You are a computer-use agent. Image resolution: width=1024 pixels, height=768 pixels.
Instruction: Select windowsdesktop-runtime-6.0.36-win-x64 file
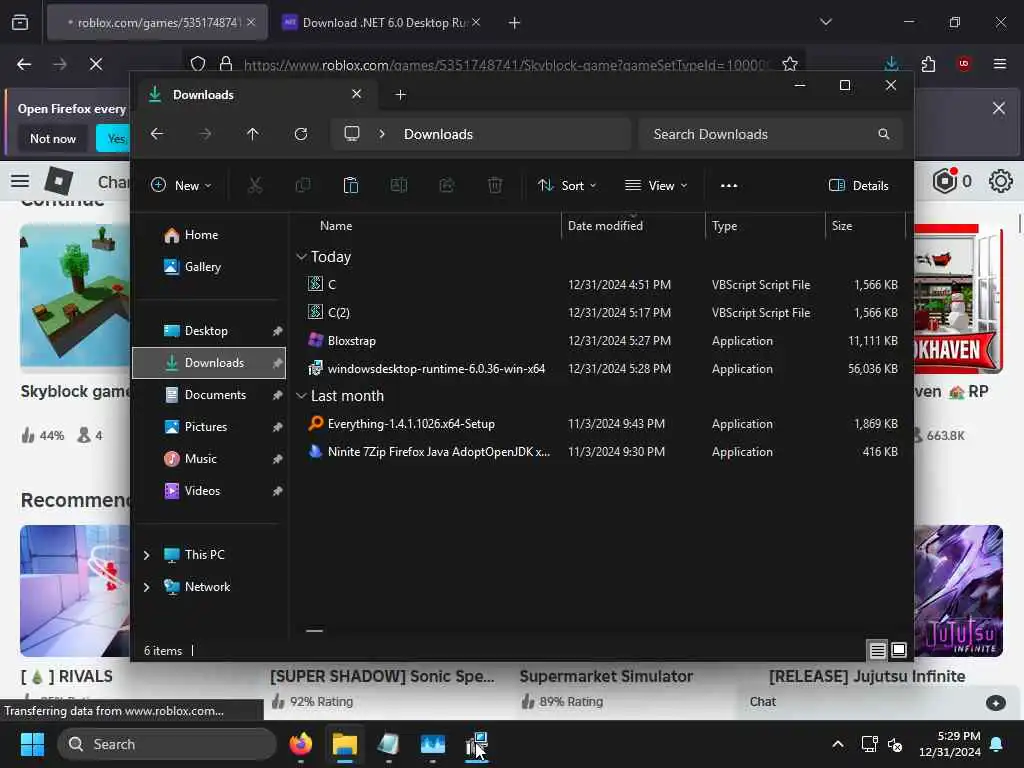click(x=601, y=369)
